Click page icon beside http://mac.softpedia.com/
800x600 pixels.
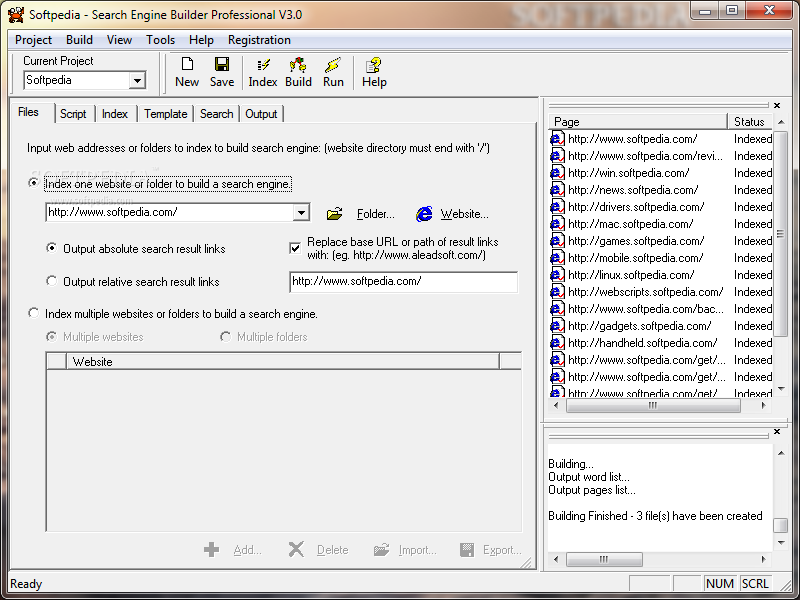(x=557, y=223)
